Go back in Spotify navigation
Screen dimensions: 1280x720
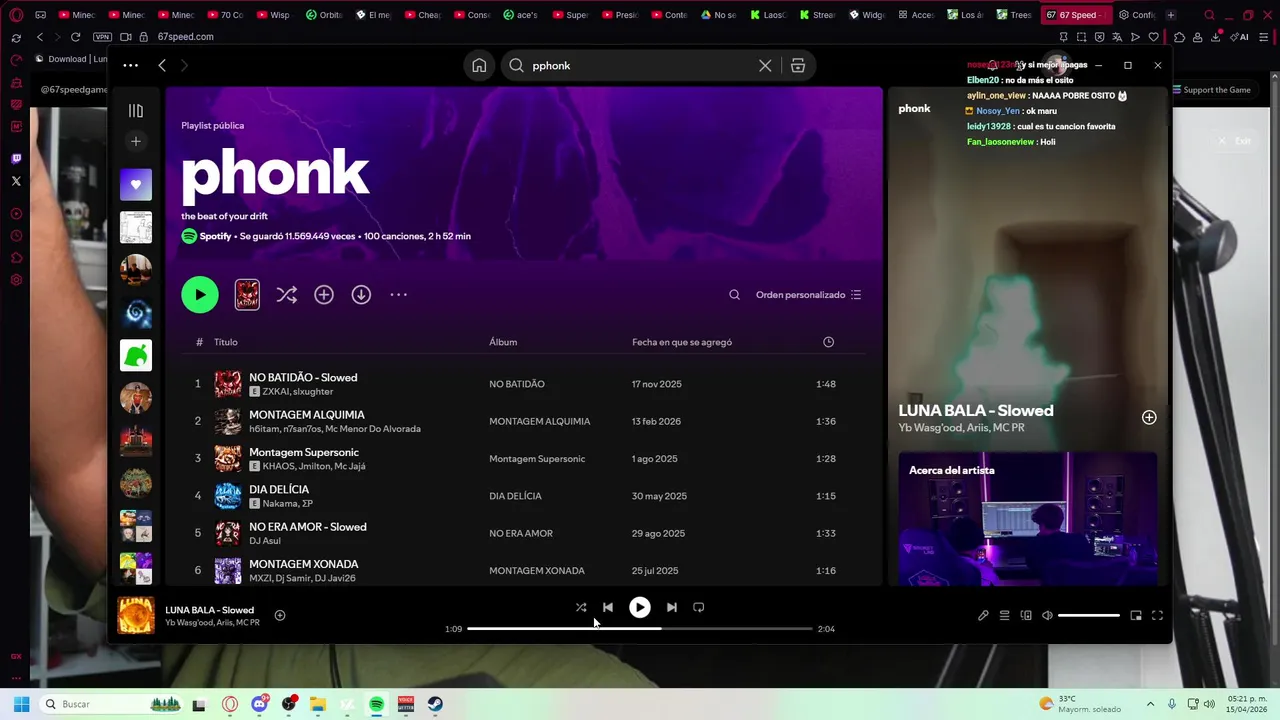pos(162,65)
